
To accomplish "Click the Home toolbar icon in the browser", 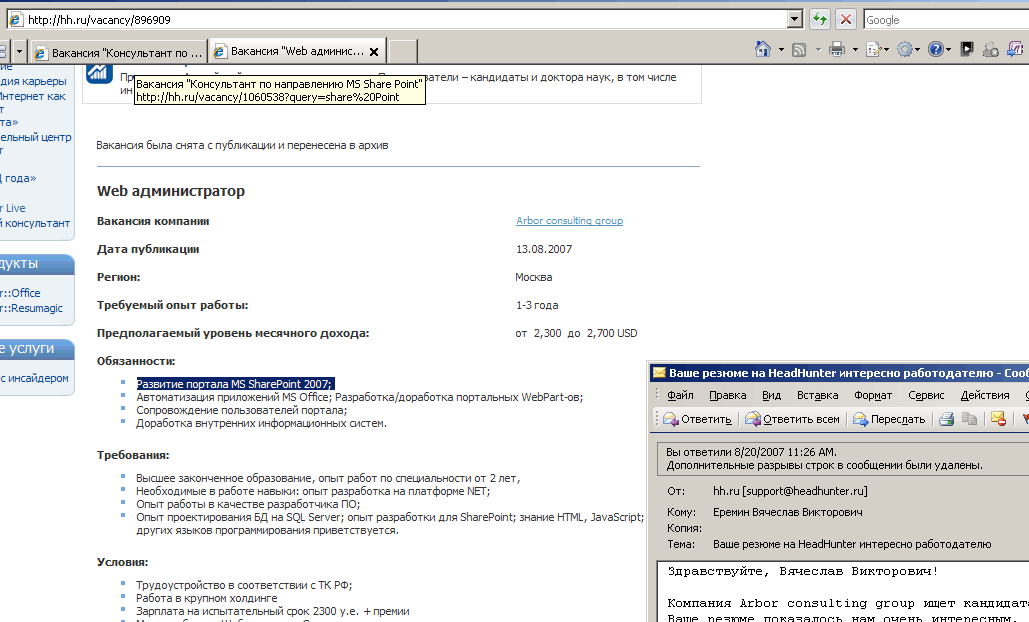I will click(763, 49).
